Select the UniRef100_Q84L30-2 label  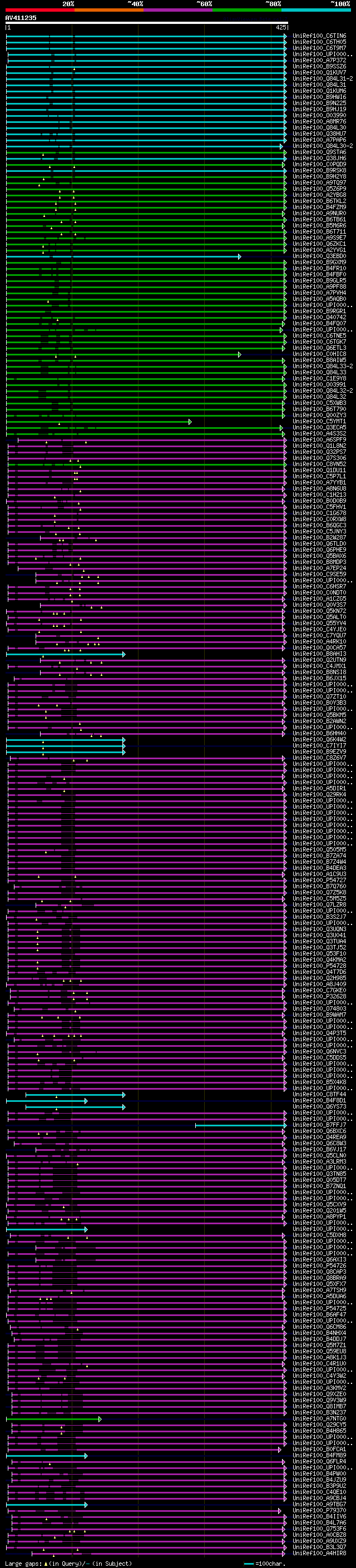tap(323, 146)
